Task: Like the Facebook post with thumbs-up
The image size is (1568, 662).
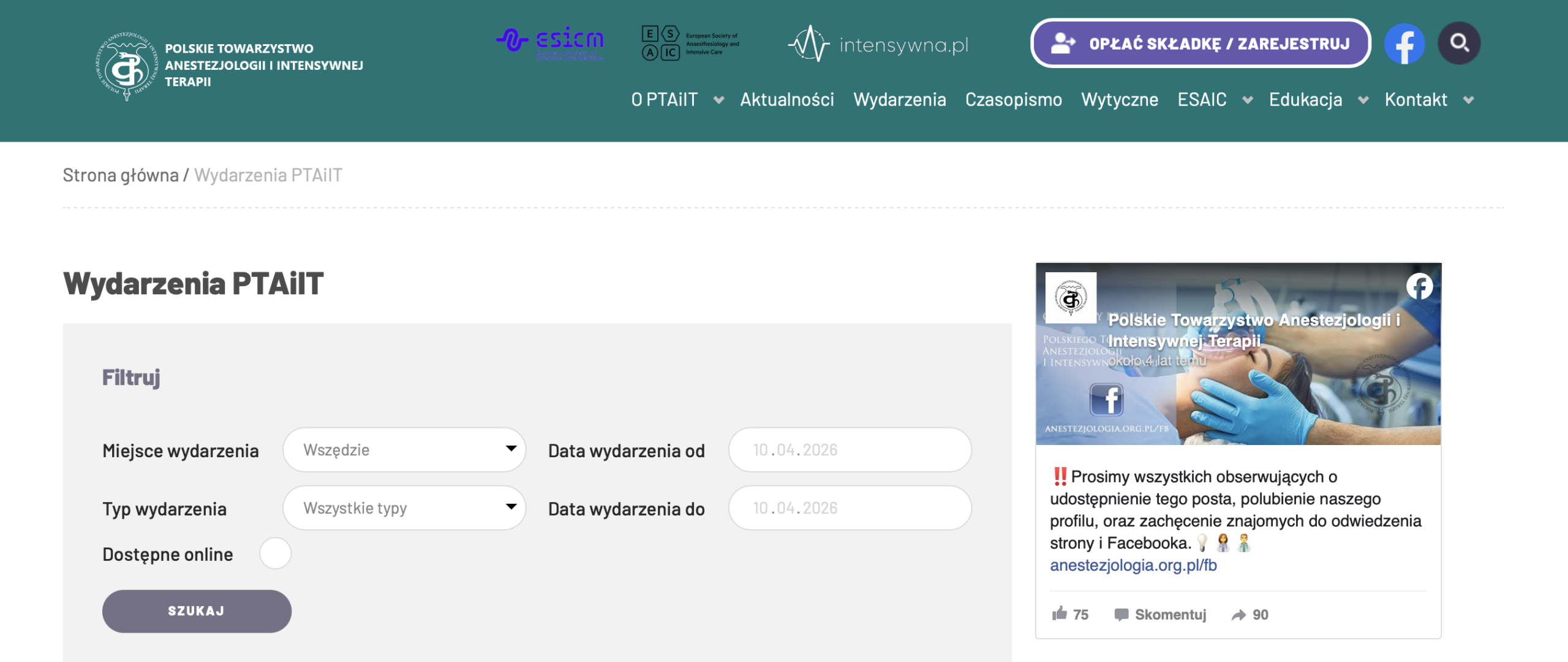Action: tap(1060, 614)
